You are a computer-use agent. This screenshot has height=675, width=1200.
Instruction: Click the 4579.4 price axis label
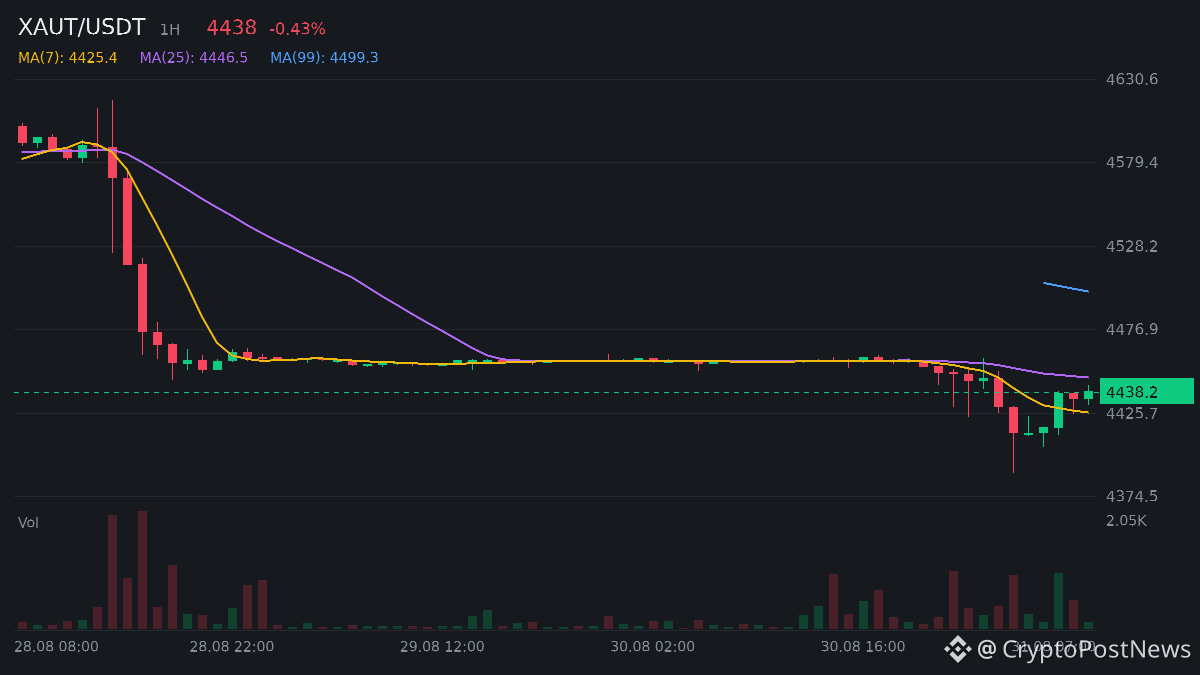pos(1132,162)
